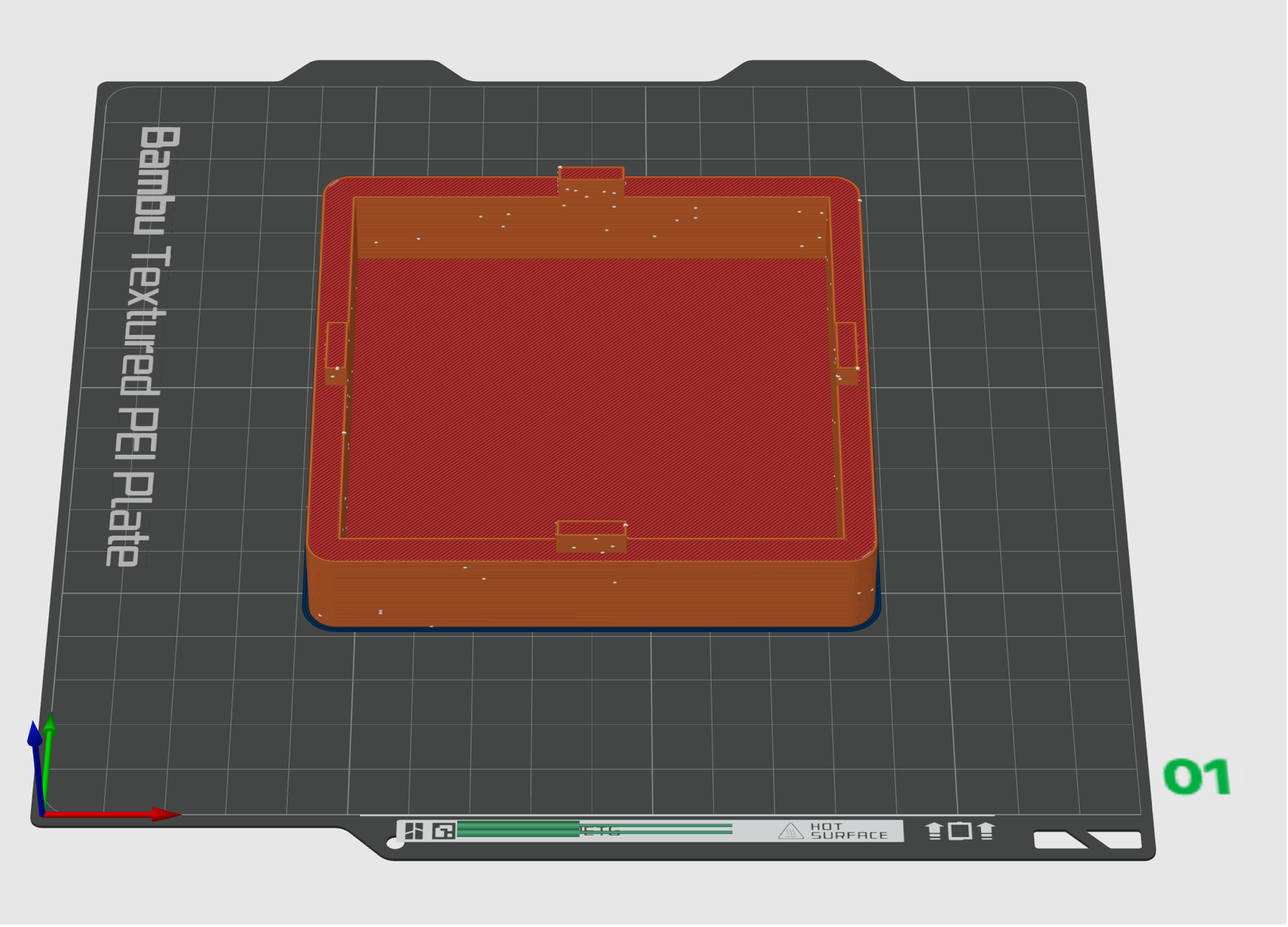
Task: Click the plate-between-arrows icon on bed edge
Action: [x=960, y=832]
